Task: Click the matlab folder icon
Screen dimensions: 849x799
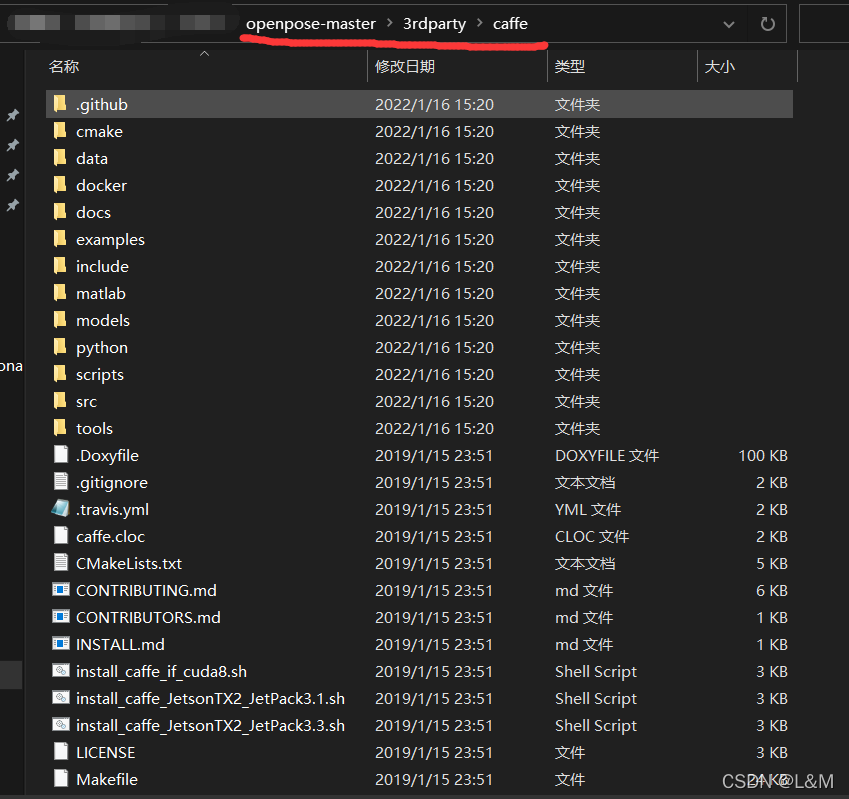Action: 60,292
